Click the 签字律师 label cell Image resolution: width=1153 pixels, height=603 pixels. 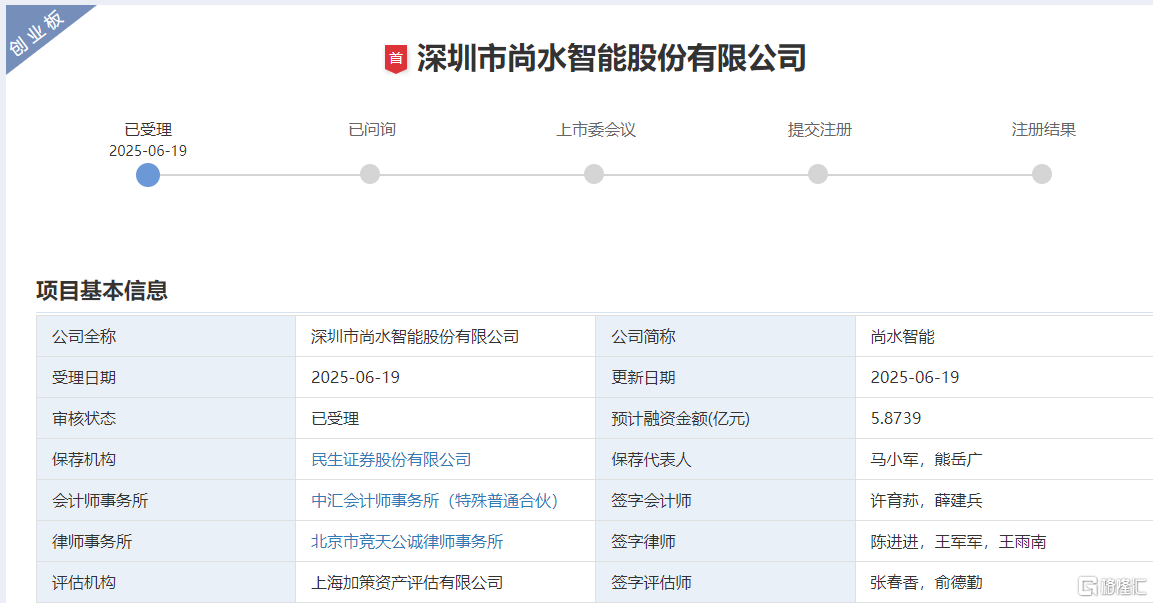coord(725,542)
